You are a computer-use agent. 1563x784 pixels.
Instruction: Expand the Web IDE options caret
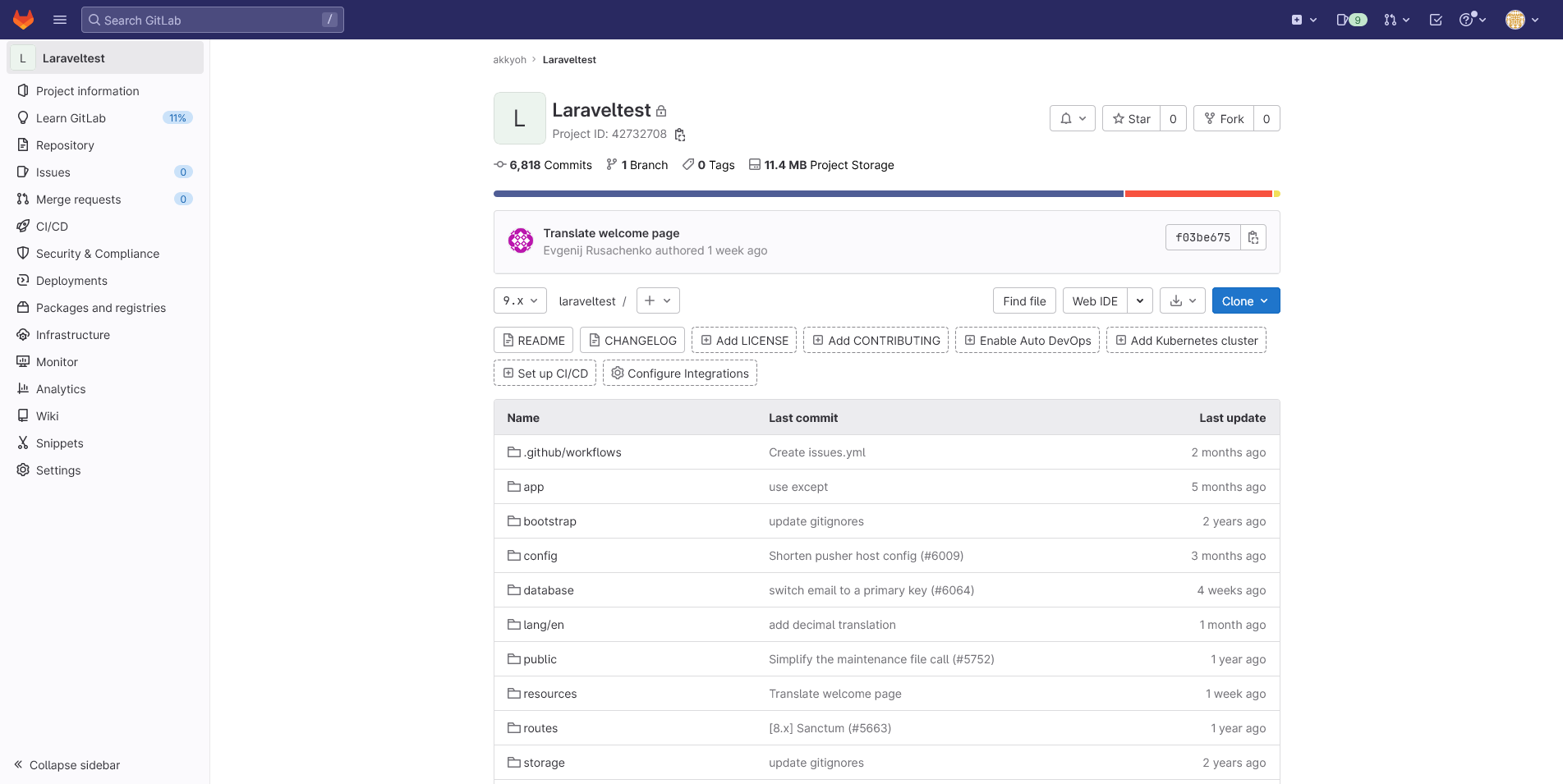tap(1140, 301)
